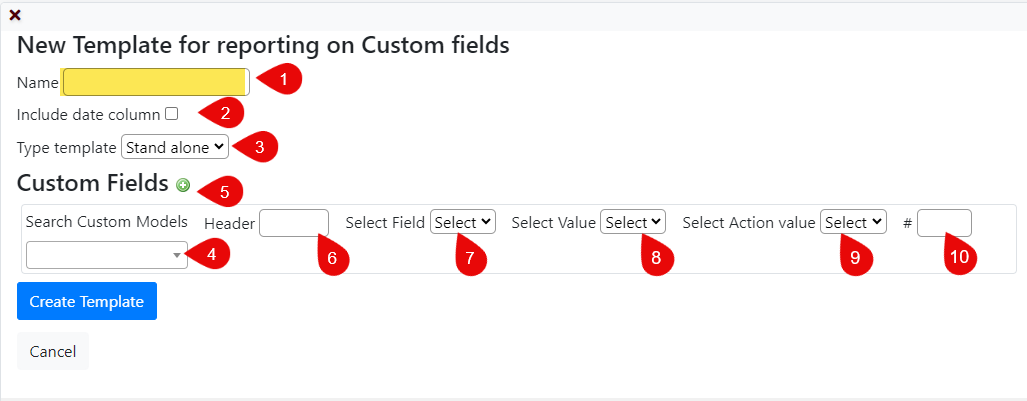Click the red callout marker numbered 5

221,191
